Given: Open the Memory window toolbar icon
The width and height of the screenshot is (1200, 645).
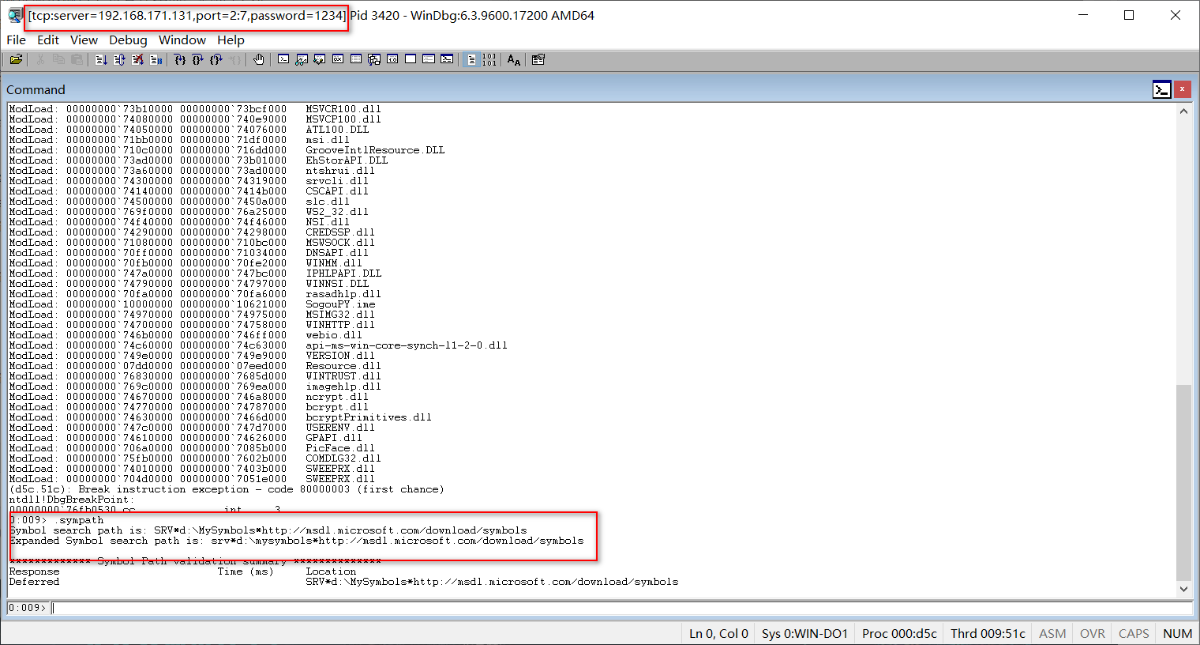Looking at the screenshot, I should pyautogui.click(x=355, y=60).
